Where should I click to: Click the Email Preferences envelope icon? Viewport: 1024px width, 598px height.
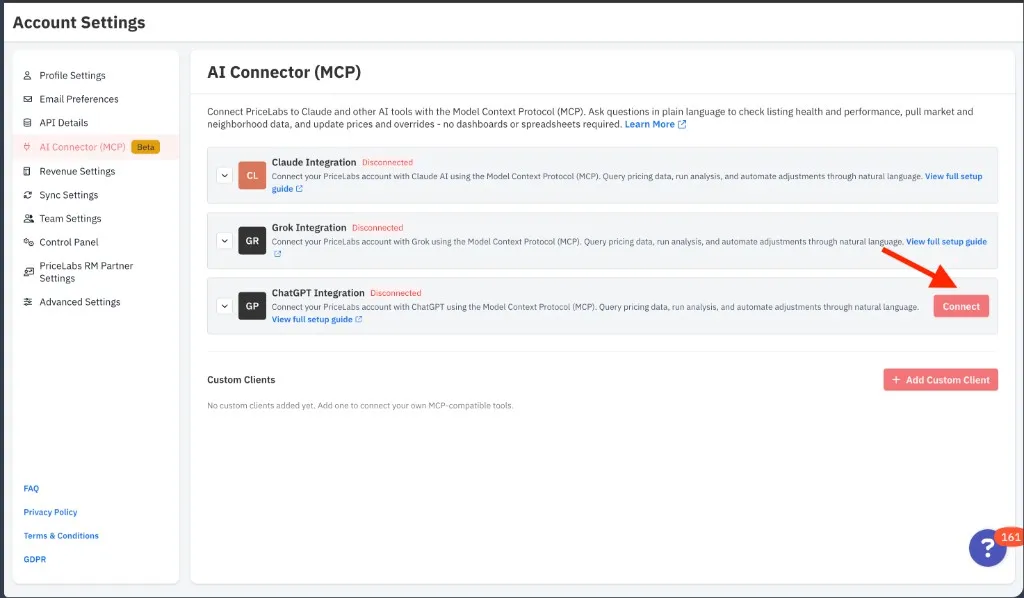click(x=27, y=99)
